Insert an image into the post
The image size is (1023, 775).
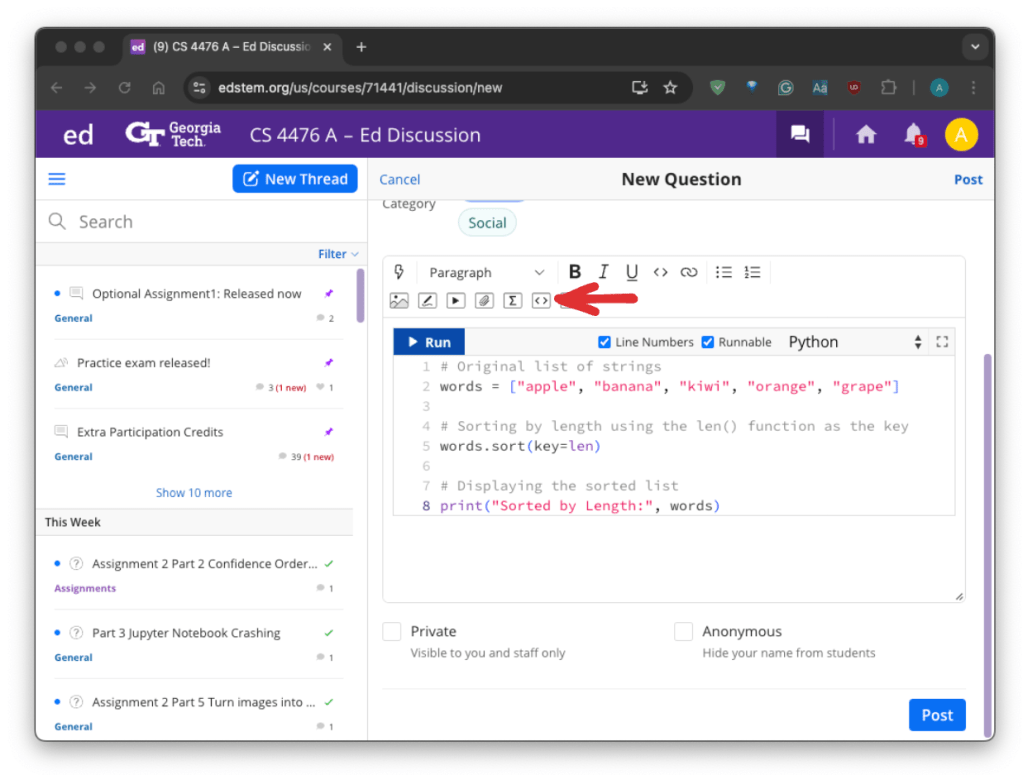click(399, 301)
